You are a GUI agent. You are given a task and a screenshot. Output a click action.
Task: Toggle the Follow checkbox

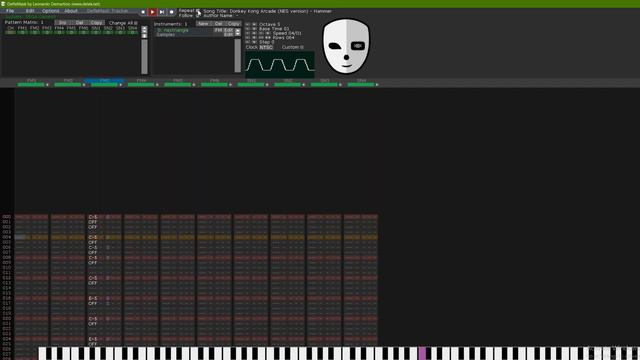point(198,16)
